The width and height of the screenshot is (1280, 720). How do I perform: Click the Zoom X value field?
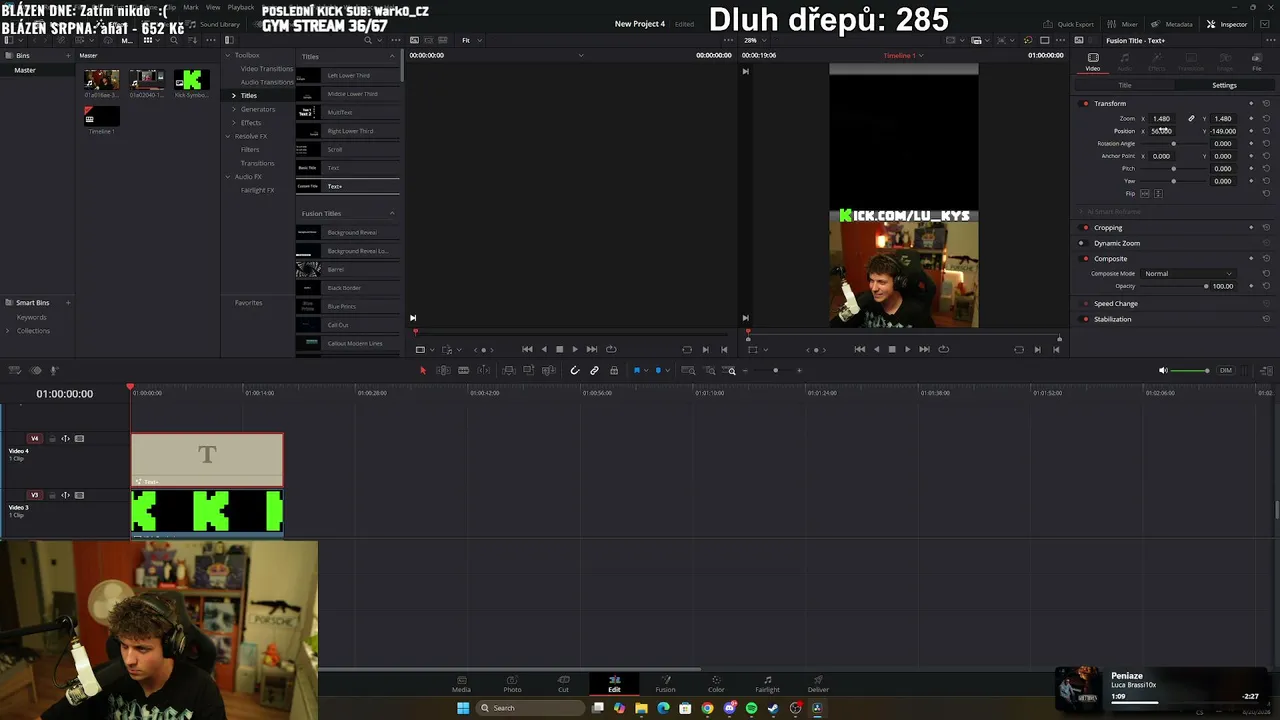pyautogui.click(x=1162, y=118)
